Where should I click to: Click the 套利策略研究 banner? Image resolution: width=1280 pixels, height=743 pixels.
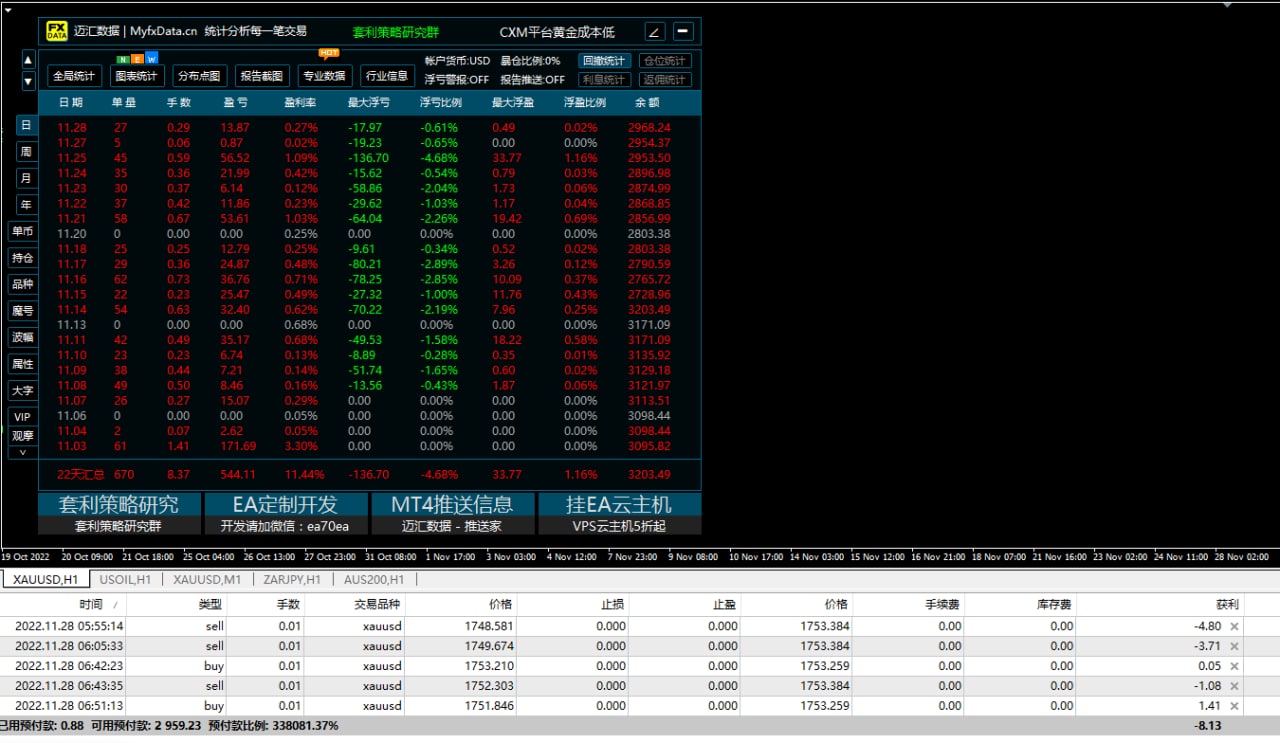tap(119, 504)
